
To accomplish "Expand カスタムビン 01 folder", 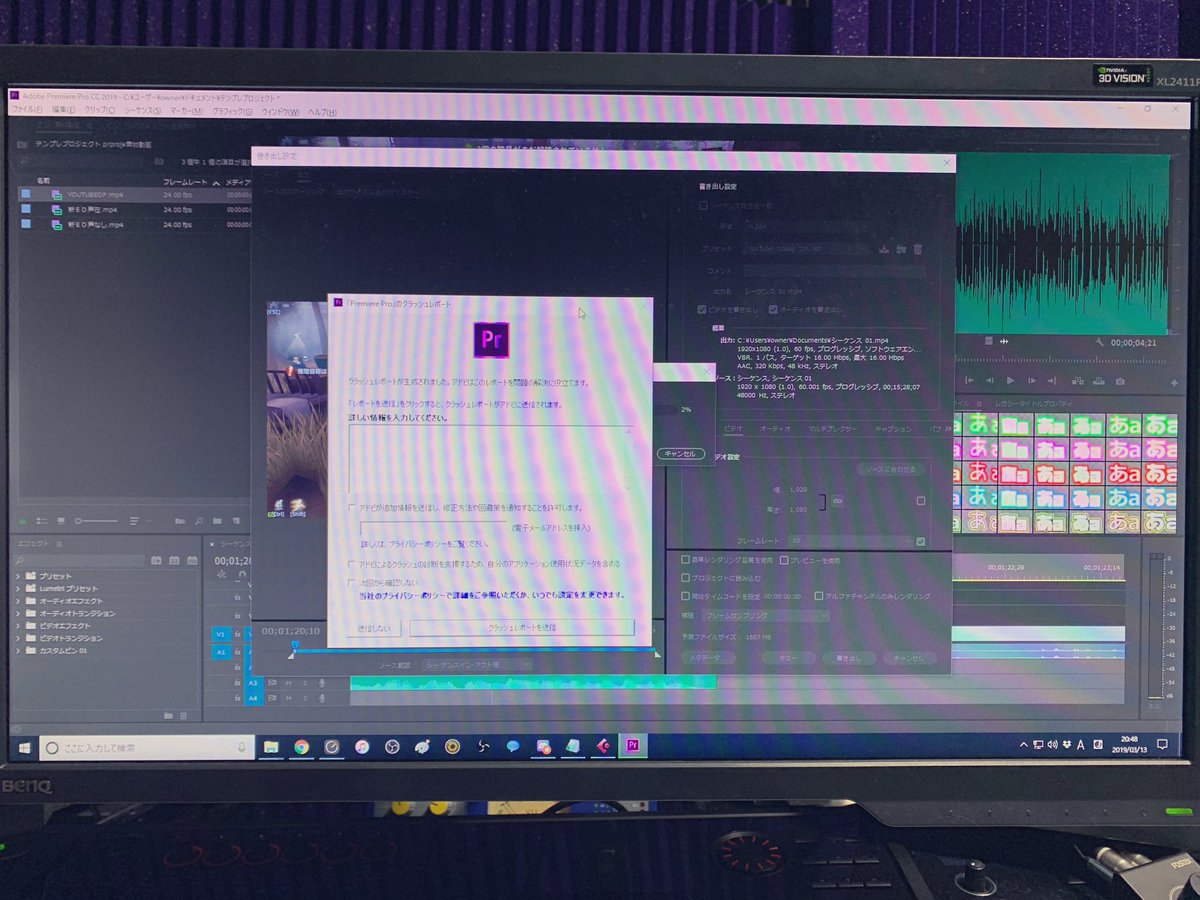I will click(18, 650).
